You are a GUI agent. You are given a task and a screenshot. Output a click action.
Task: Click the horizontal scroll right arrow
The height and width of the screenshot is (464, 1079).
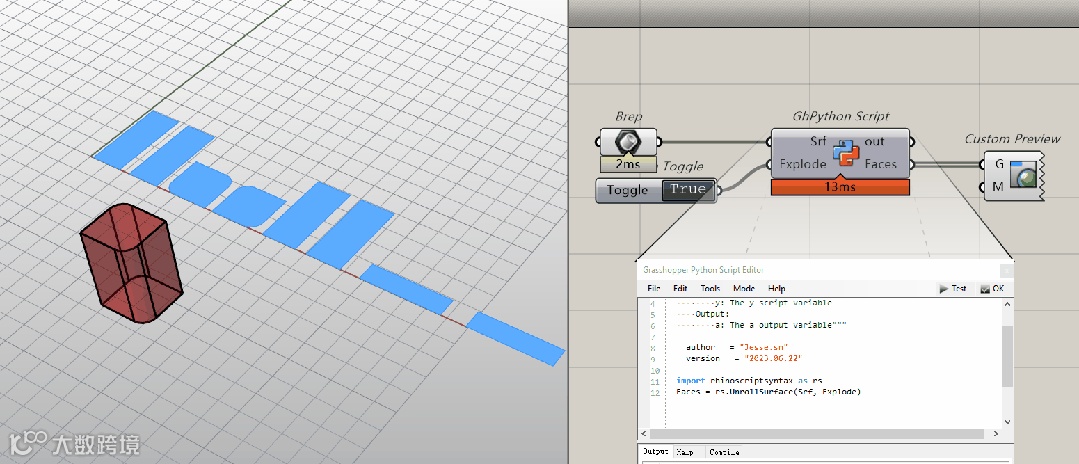point(996,434)
